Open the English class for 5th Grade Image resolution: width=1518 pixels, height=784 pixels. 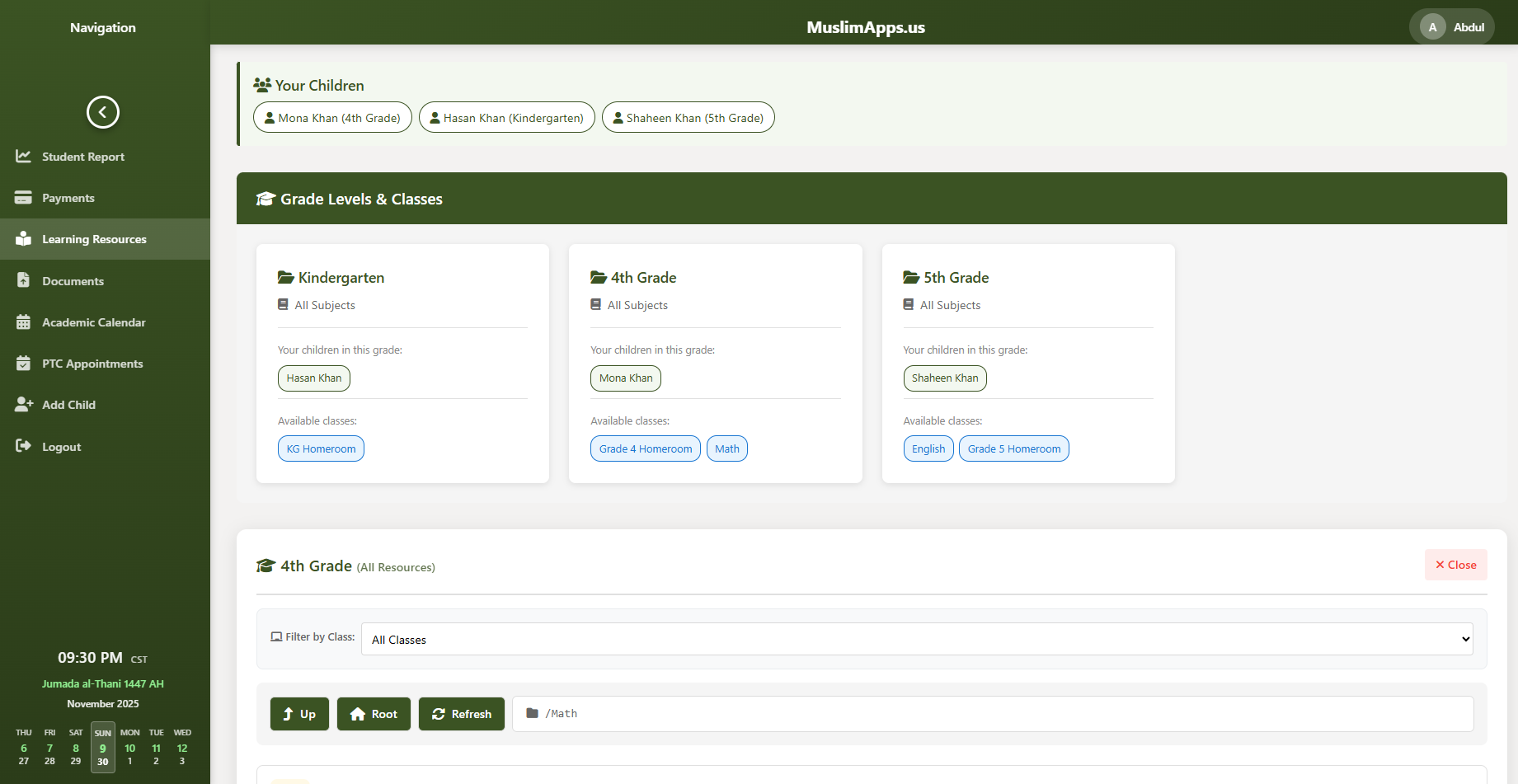tap(928, 448)
